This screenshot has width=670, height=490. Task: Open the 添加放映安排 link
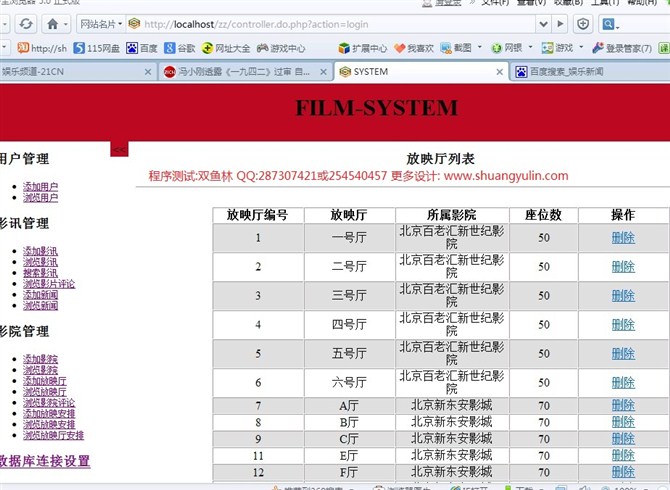point(49,414)
